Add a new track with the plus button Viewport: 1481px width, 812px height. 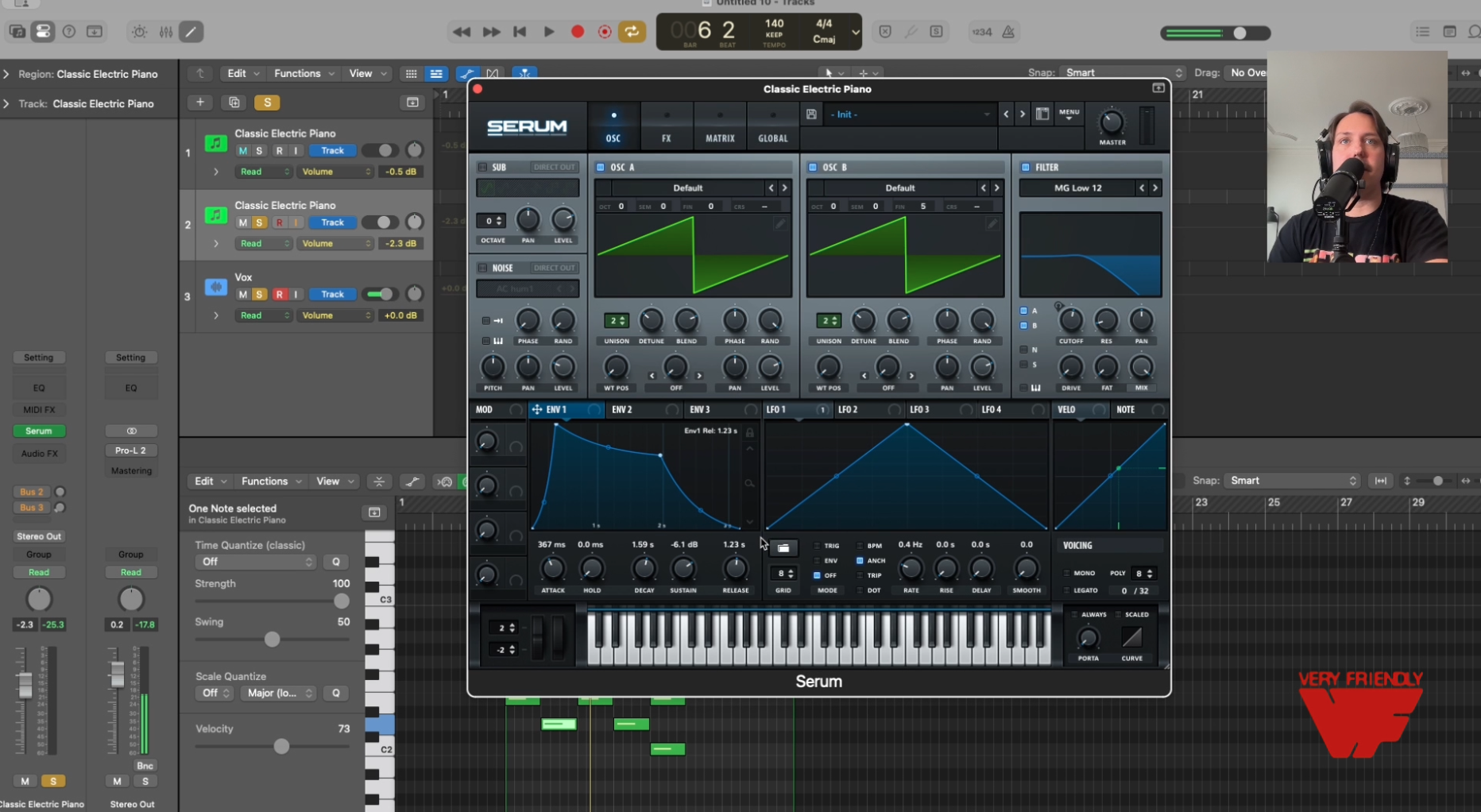(200, 102)
